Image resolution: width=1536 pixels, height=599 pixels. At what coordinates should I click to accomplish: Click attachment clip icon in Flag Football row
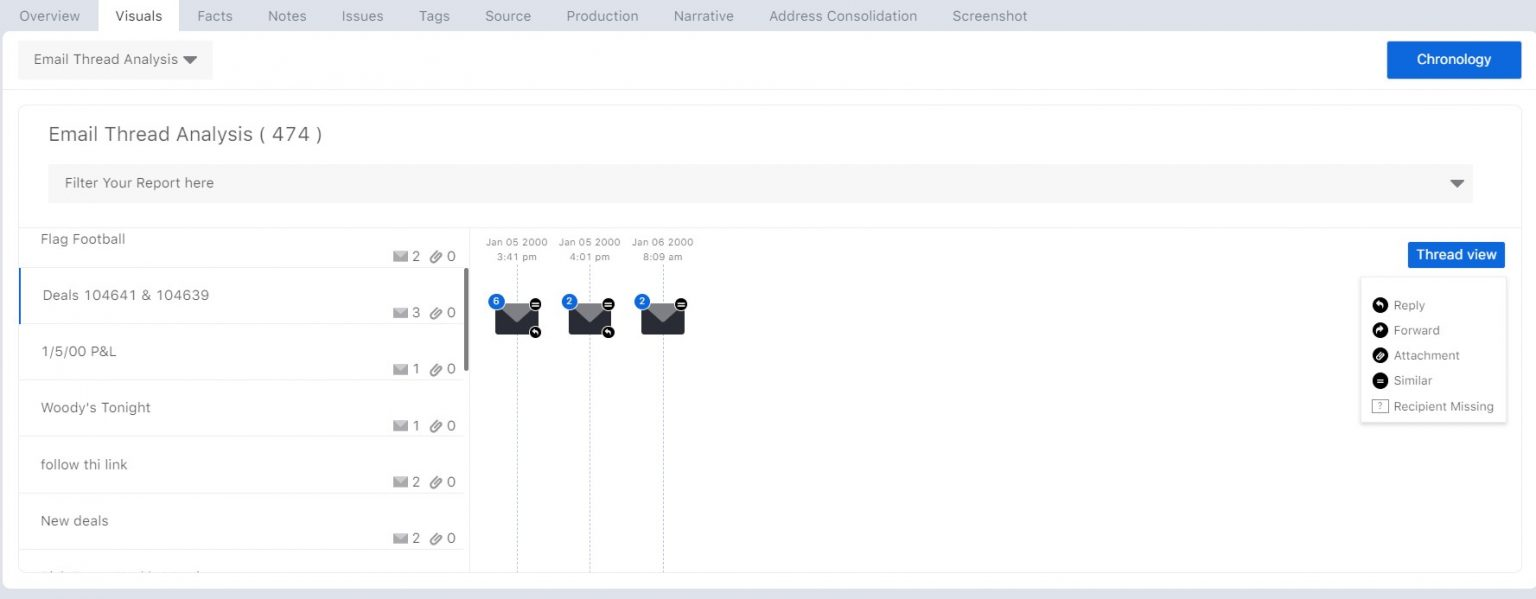[x=436, y=257]
